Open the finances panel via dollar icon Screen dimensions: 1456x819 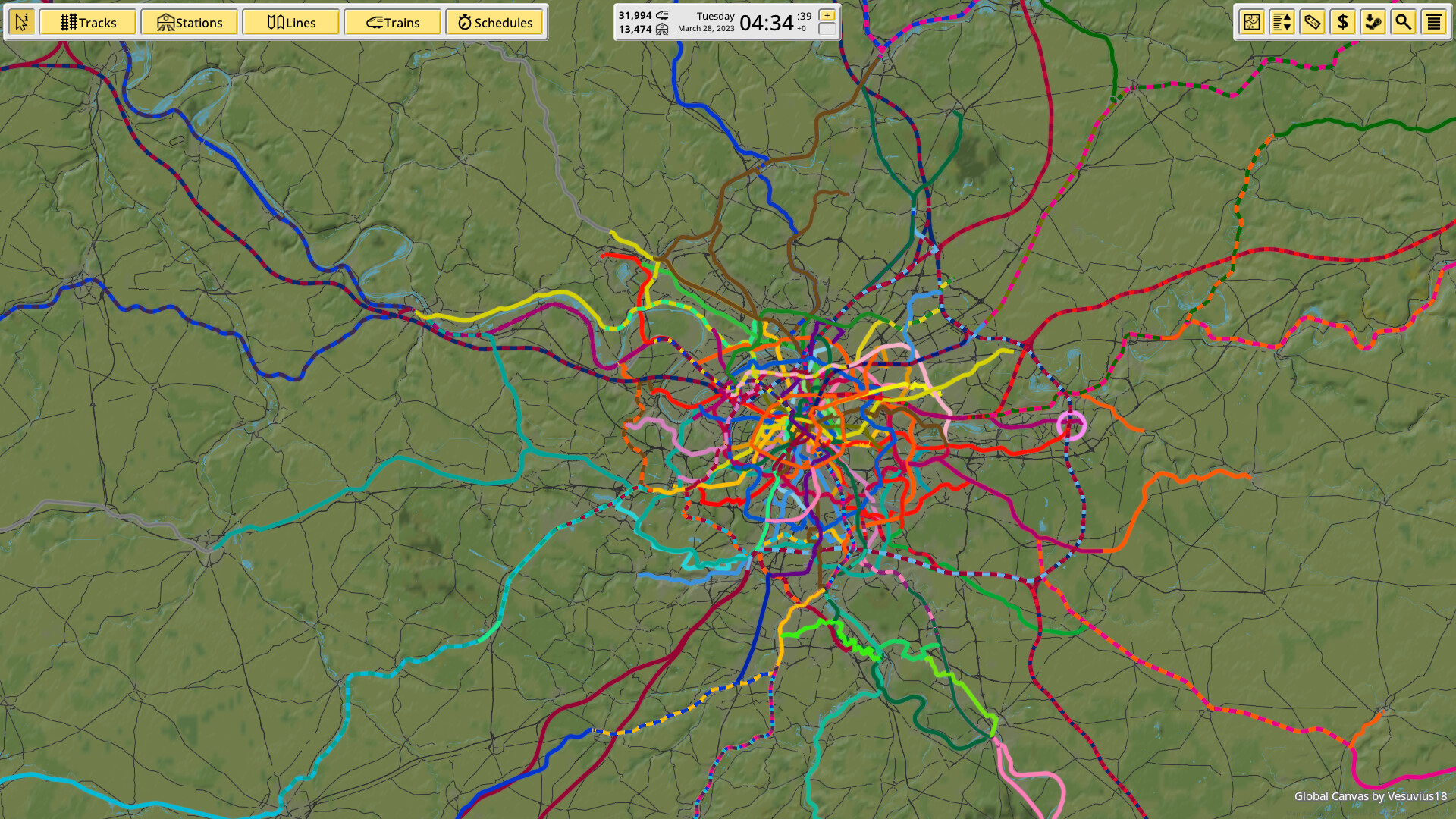click(x=1343, y=22)
